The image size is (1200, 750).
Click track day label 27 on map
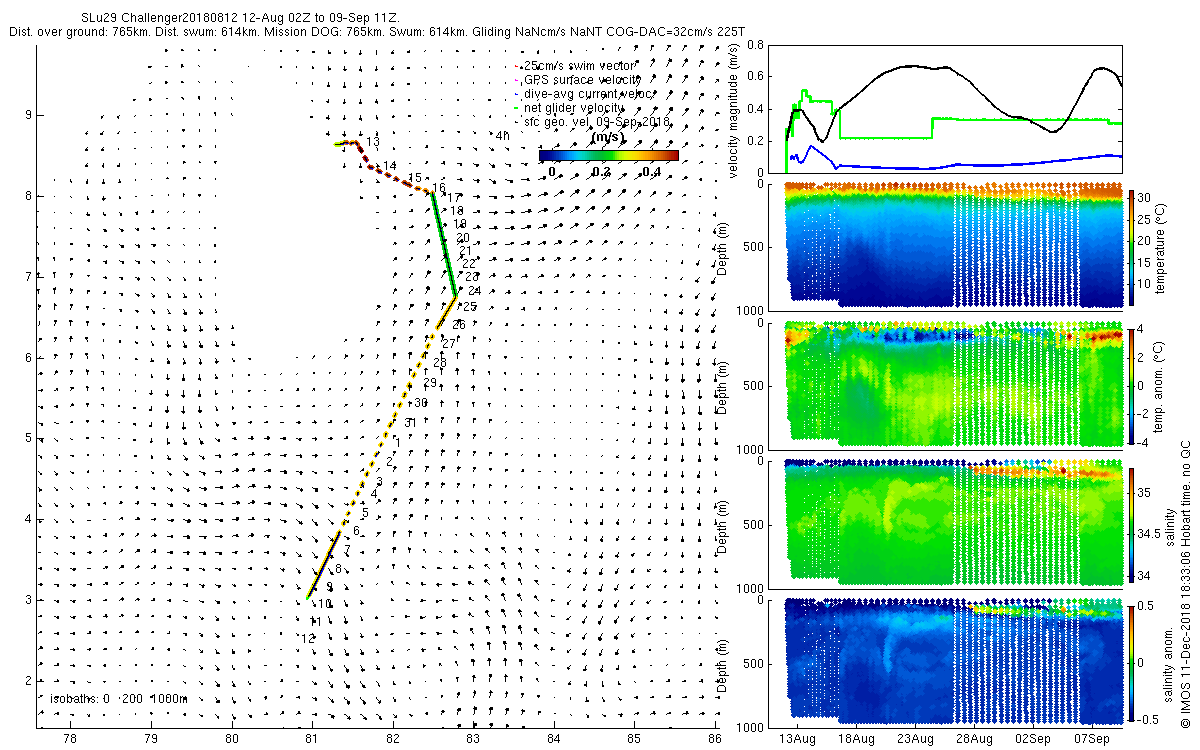449,343
